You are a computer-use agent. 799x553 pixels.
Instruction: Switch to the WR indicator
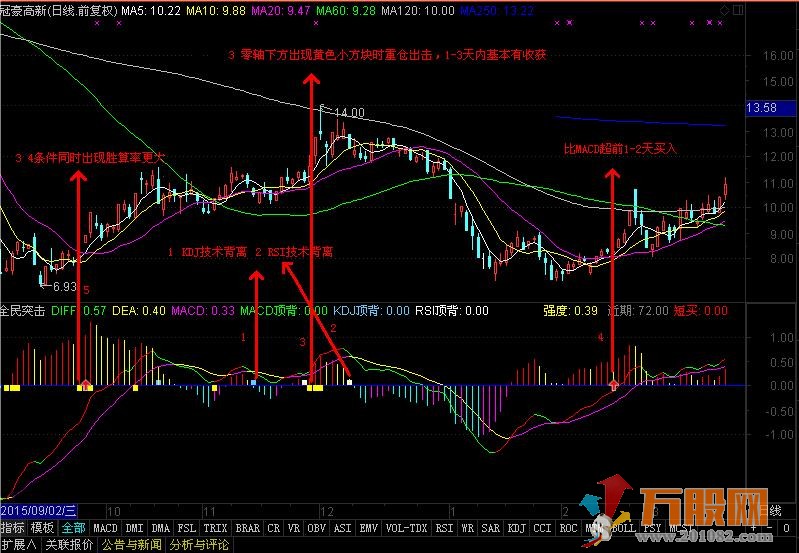tap(468, 528)
